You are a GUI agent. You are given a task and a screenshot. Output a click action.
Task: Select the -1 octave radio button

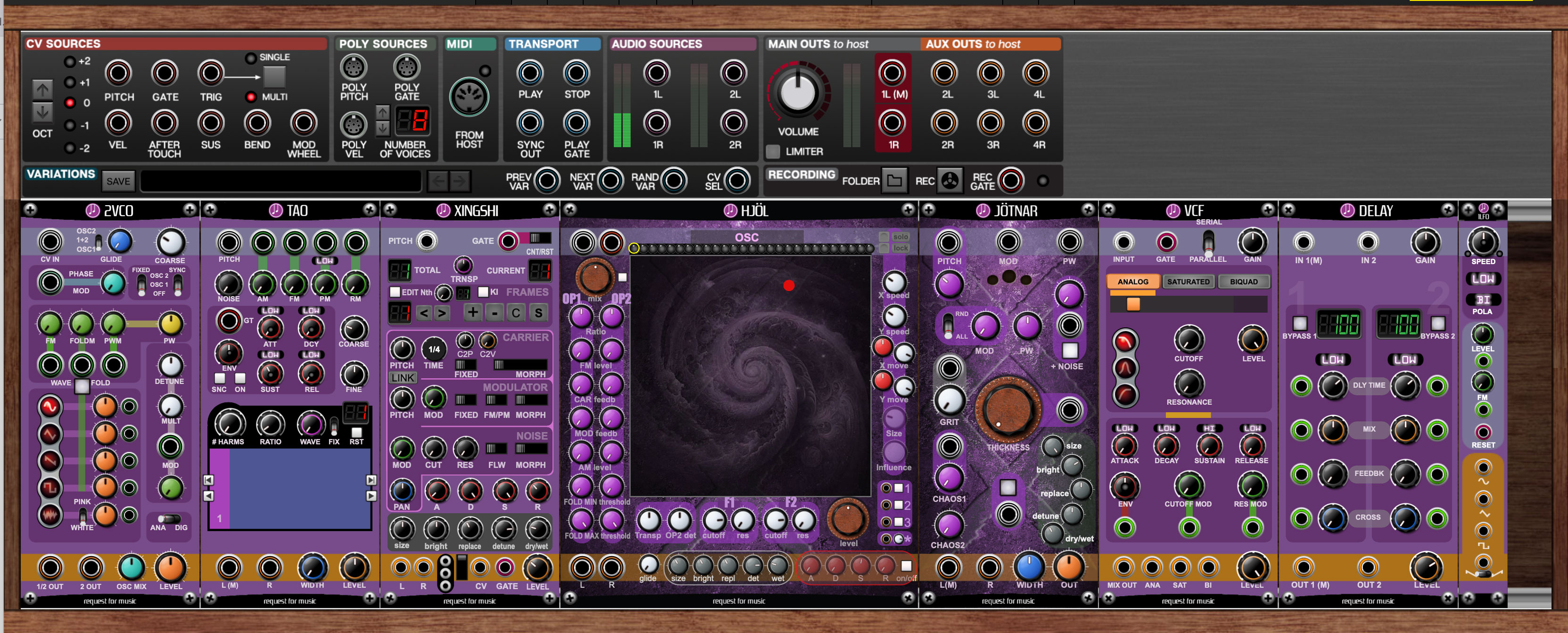[69, 125]
